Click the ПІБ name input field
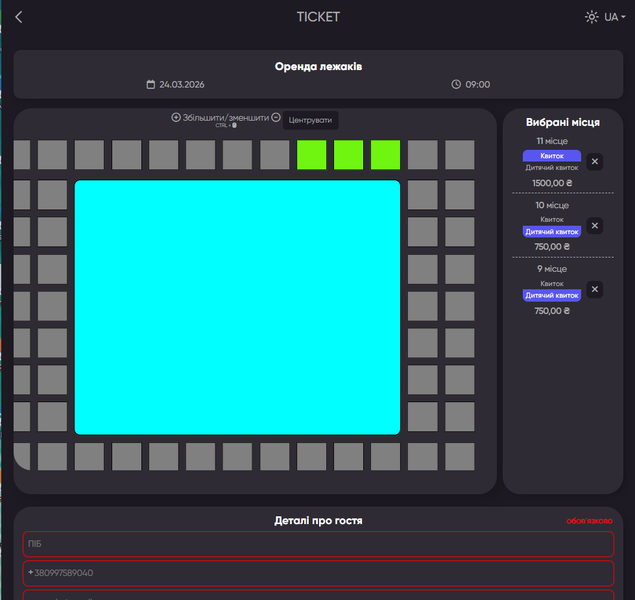 coord(317,544)
